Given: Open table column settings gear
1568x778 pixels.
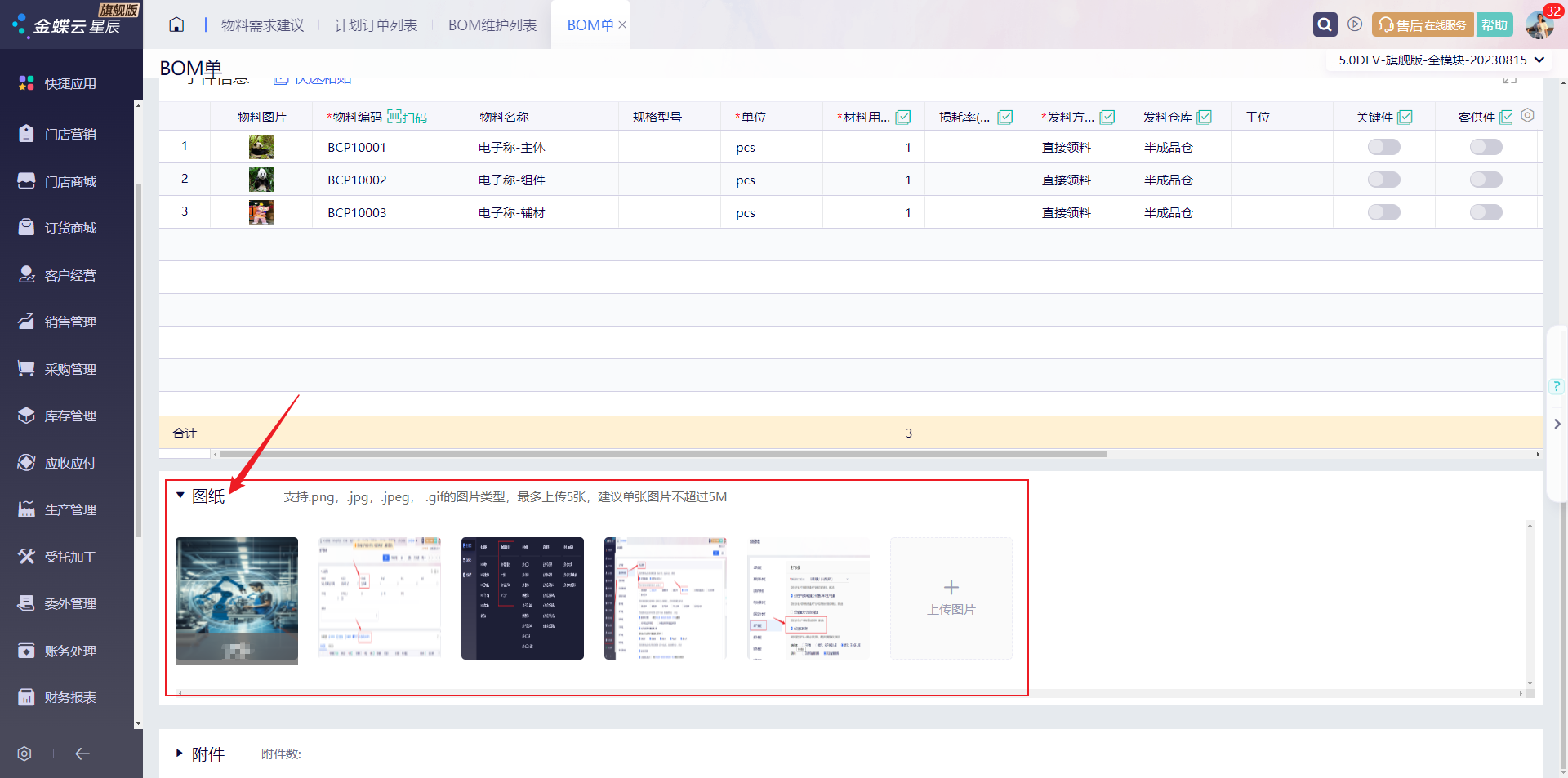Looking at the screenshot, I should point(1527,116).
